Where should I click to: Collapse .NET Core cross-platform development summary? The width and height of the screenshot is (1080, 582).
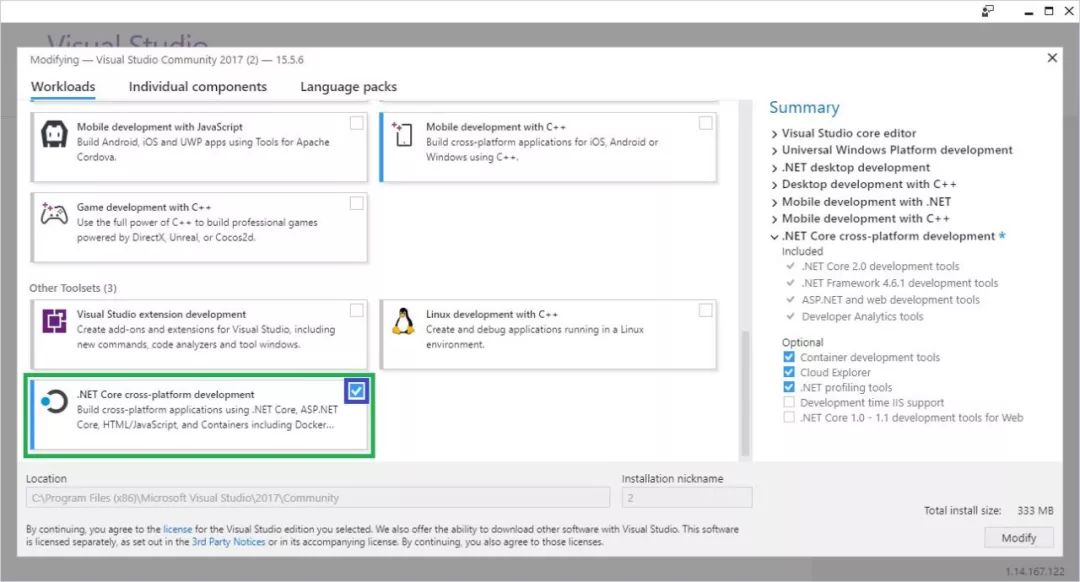pos(774,236)
